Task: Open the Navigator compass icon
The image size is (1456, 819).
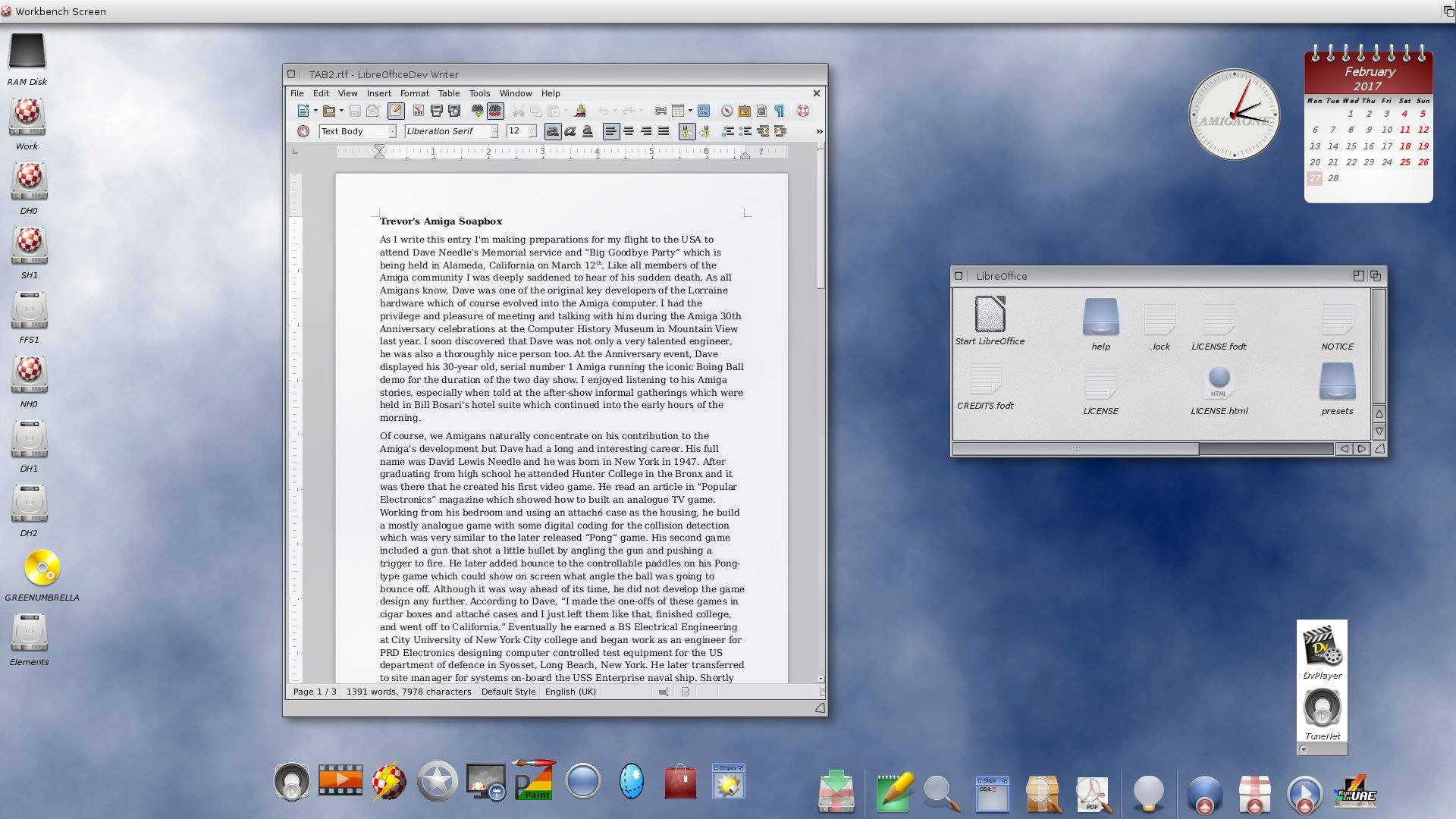Action: click(x=726, y=111)
